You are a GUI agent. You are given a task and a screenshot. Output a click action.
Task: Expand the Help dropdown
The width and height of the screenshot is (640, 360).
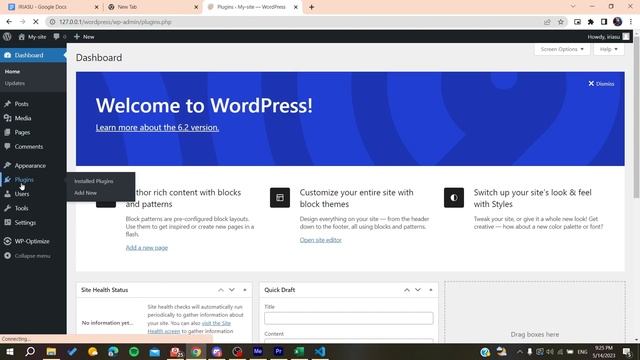pyautogui.click(x=609, y=49)
